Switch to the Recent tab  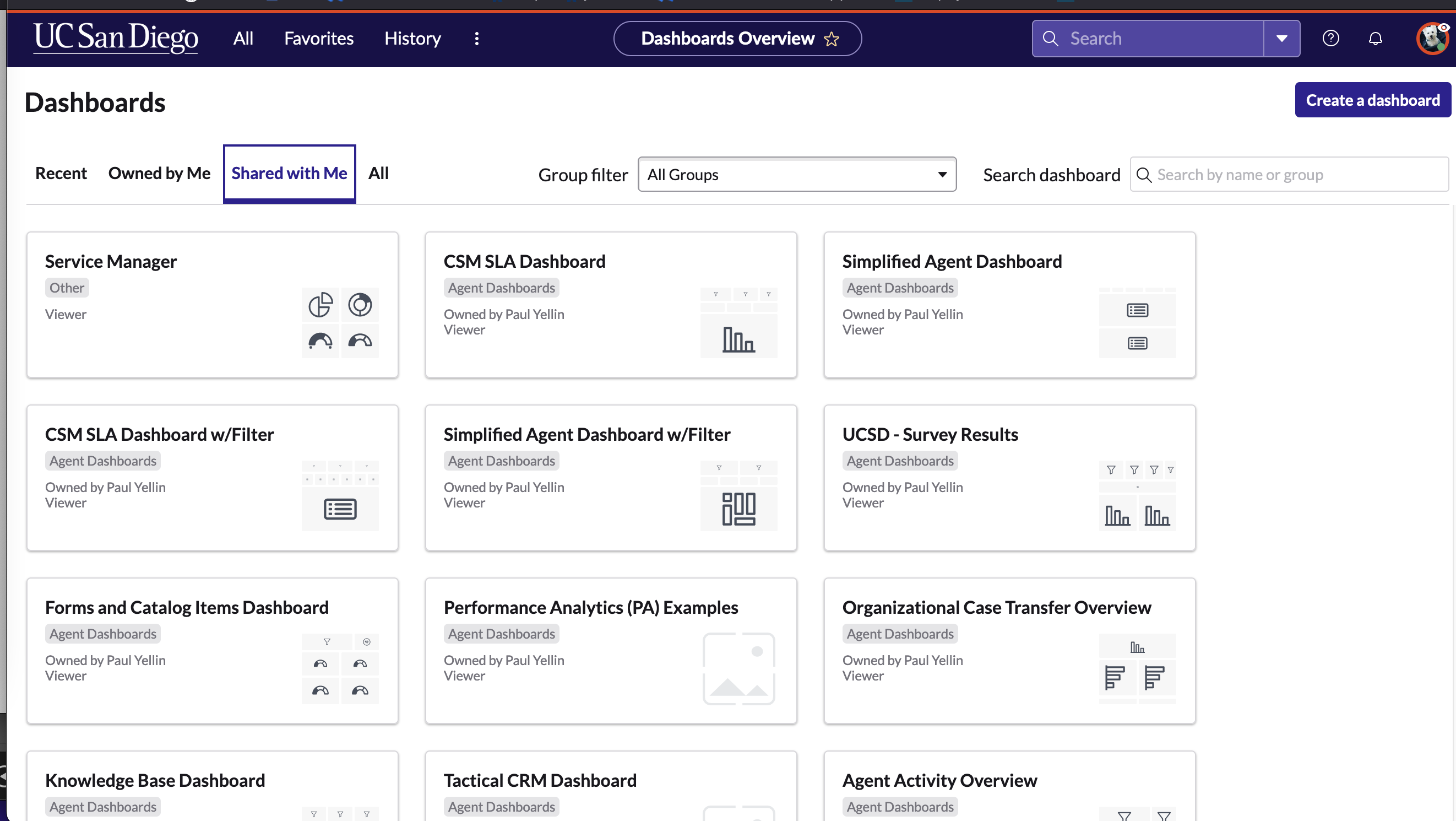coord(61,173)
